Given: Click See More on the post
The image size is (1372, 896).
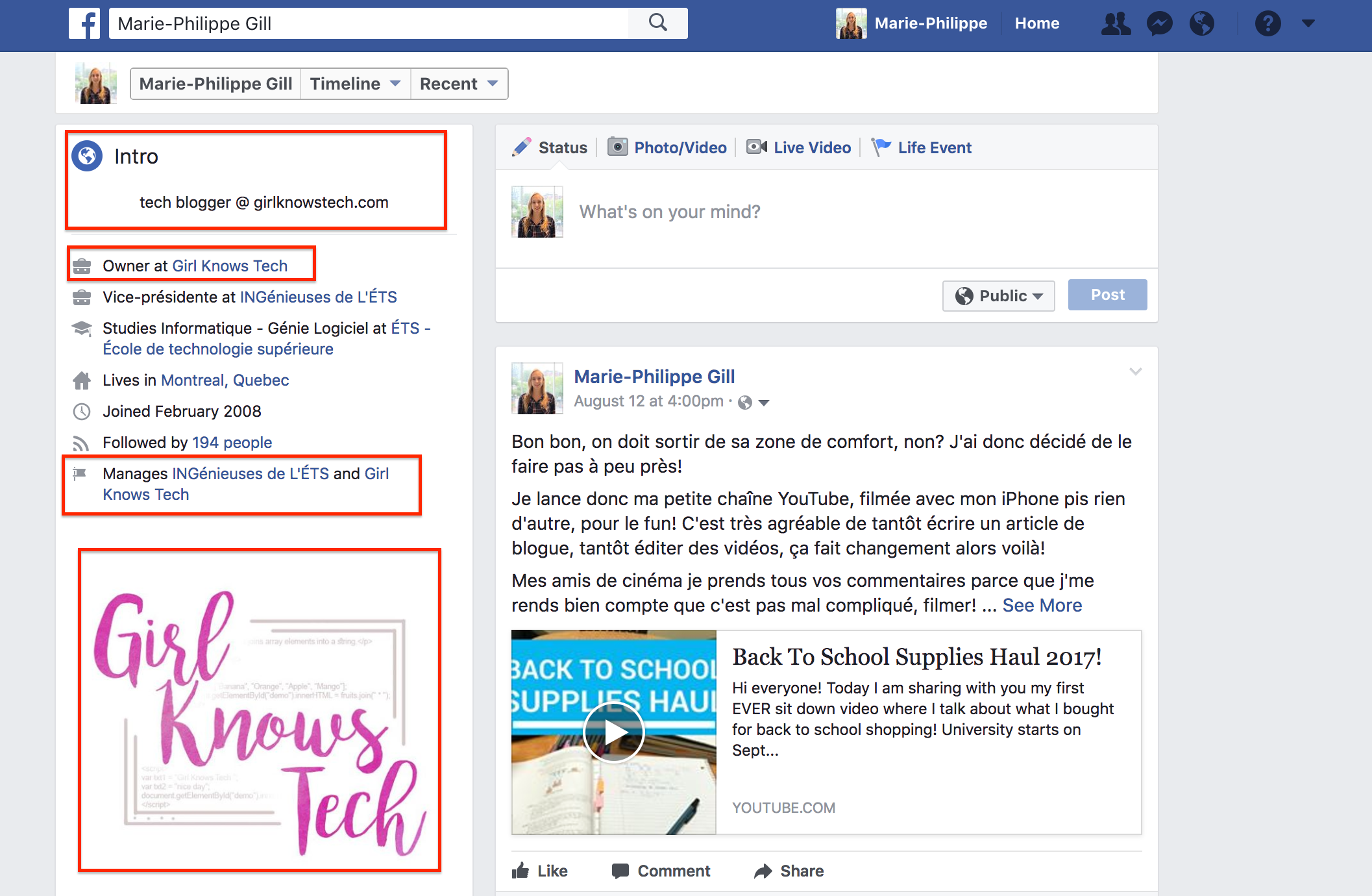Looking at the screenshot, I should coord(1042,605).
